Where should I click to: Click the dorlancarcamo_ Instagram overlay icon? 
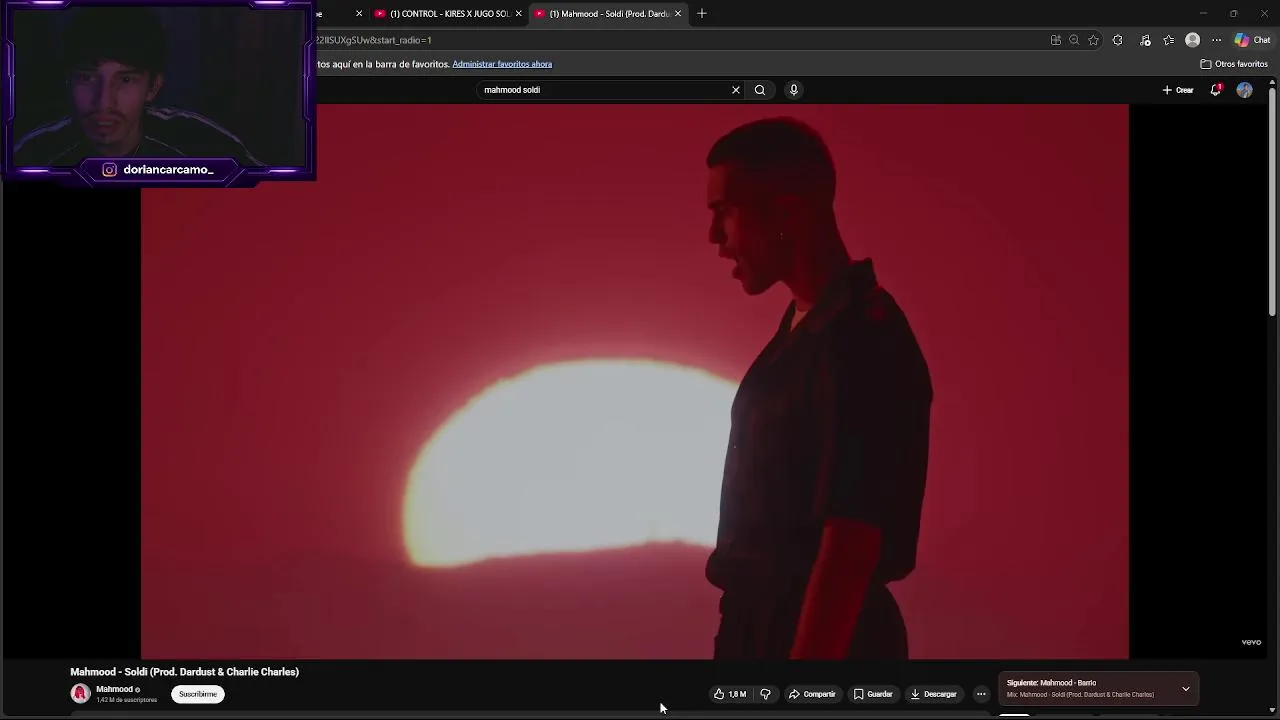110,170
